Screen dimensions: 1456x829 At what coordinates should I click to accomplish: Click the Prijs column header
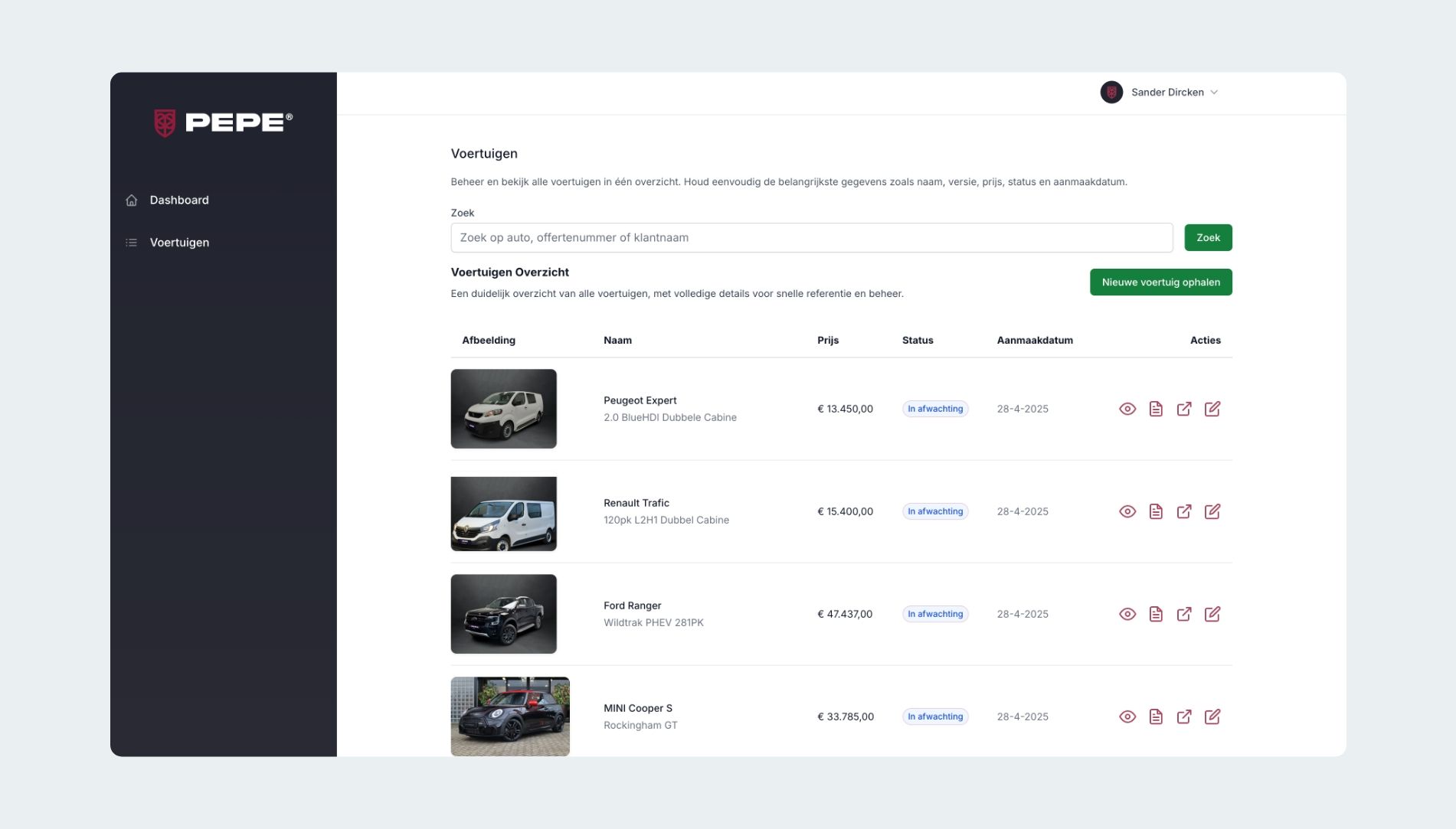[x=828, y=340]
